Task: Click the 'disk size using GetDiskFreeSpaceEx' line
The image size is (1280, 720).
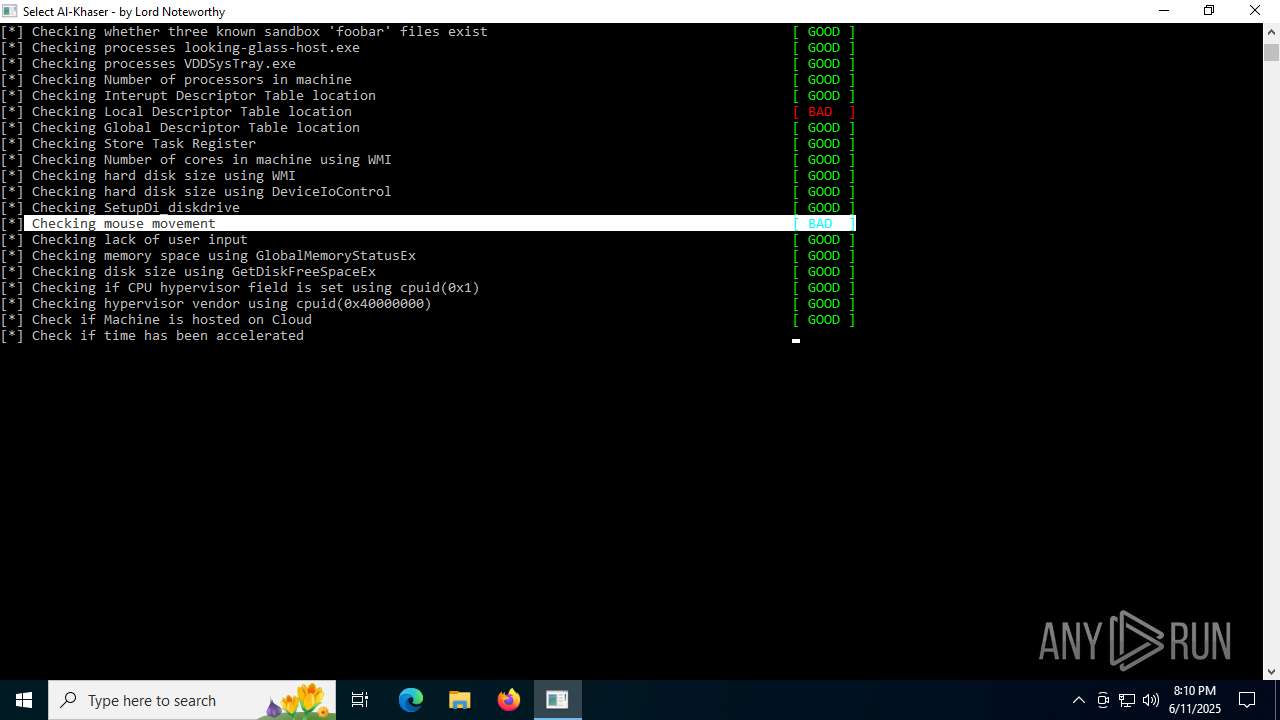Action: (188, 272)
